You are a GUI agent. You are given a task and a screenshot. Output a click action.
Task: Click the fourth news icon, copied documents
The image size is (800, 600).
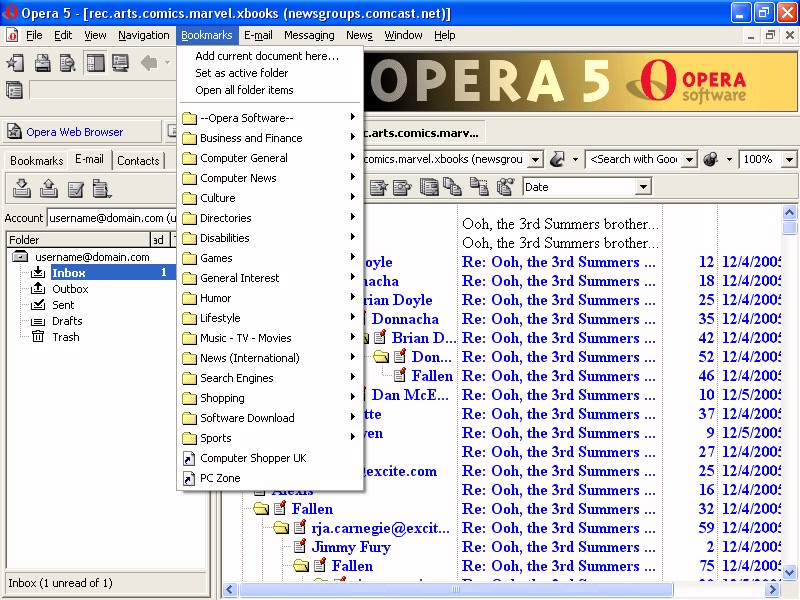tap(452, 187)
